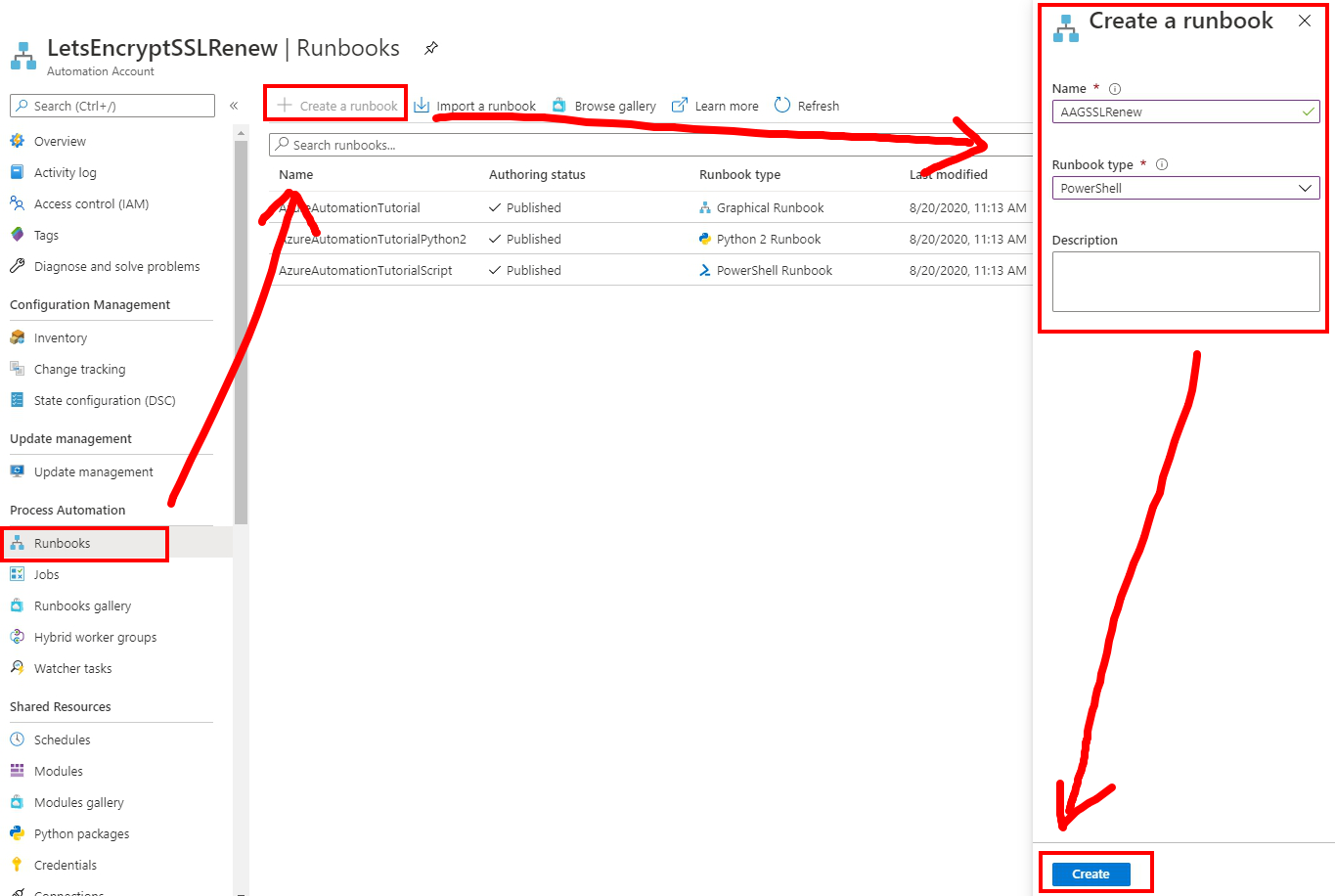Click the Access control (IAM) icon

click(17, 203)
